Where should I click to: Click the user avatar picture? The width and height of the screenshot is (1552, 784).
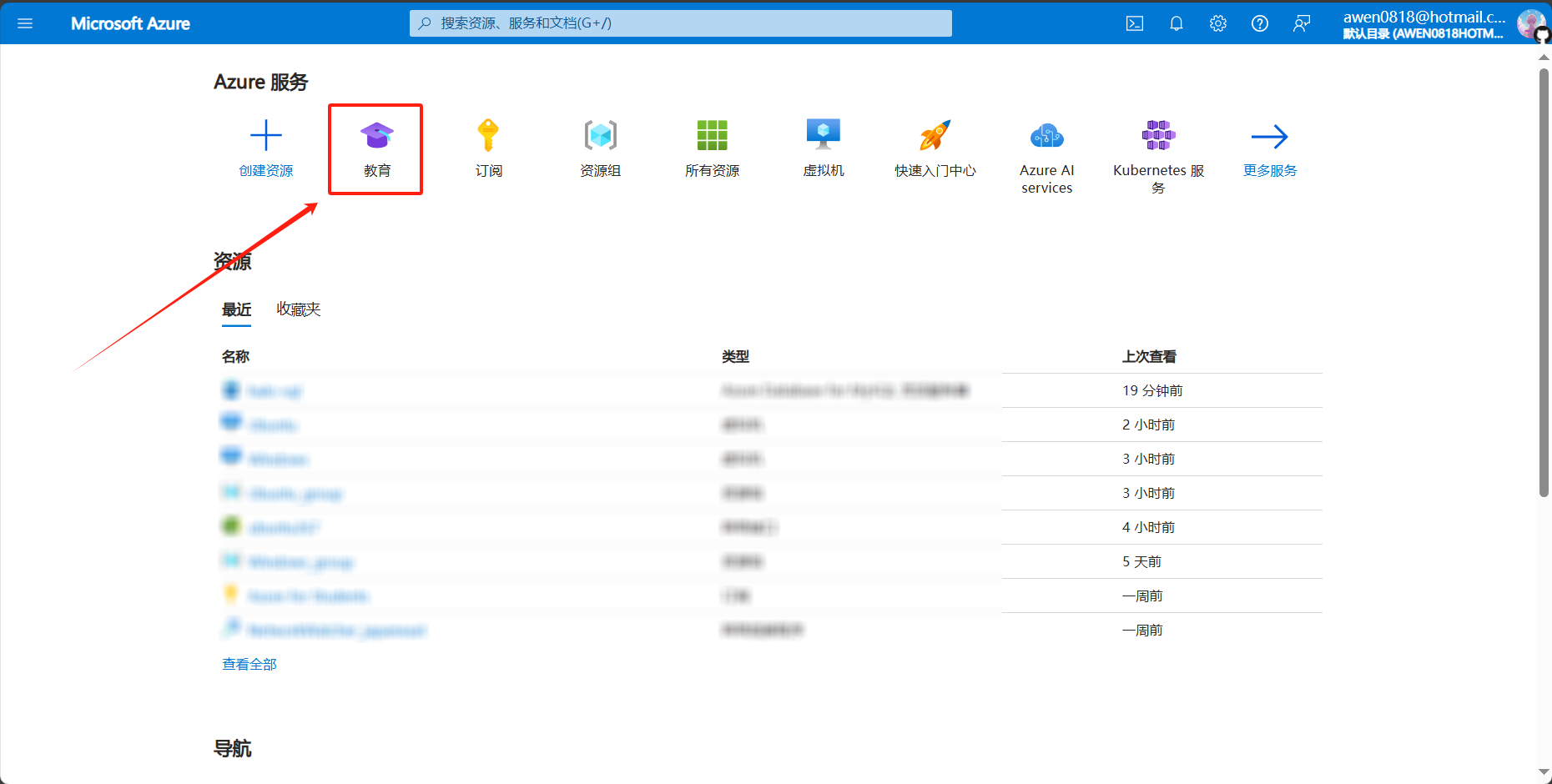[x=1530, y=23]
